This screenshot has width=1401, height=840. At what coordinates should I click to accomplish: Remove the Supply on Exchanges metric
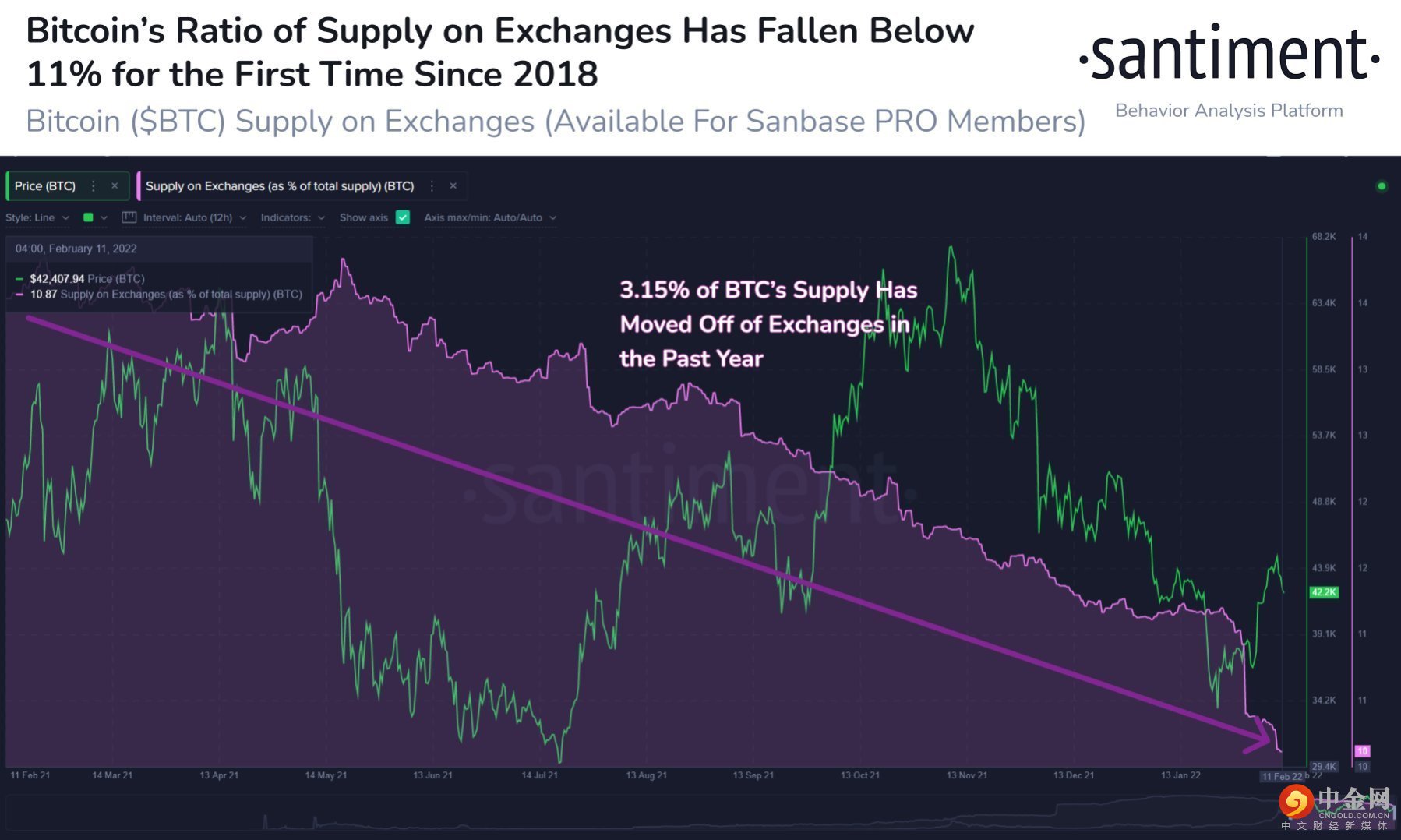pos(453,186)
